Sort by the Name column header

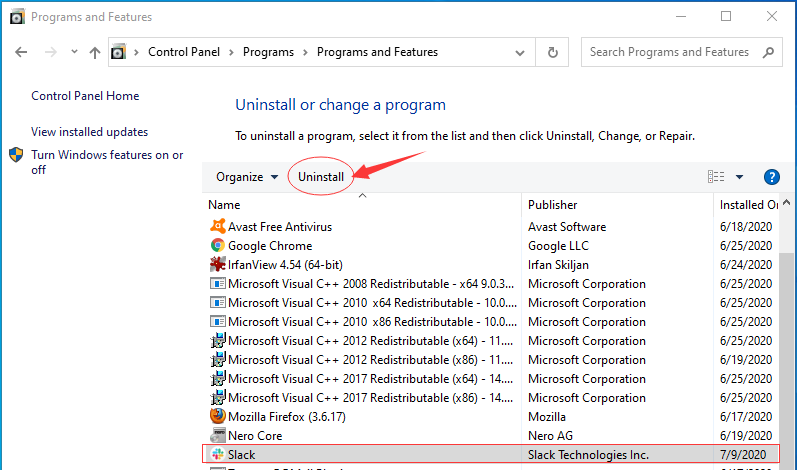(224, 205)
